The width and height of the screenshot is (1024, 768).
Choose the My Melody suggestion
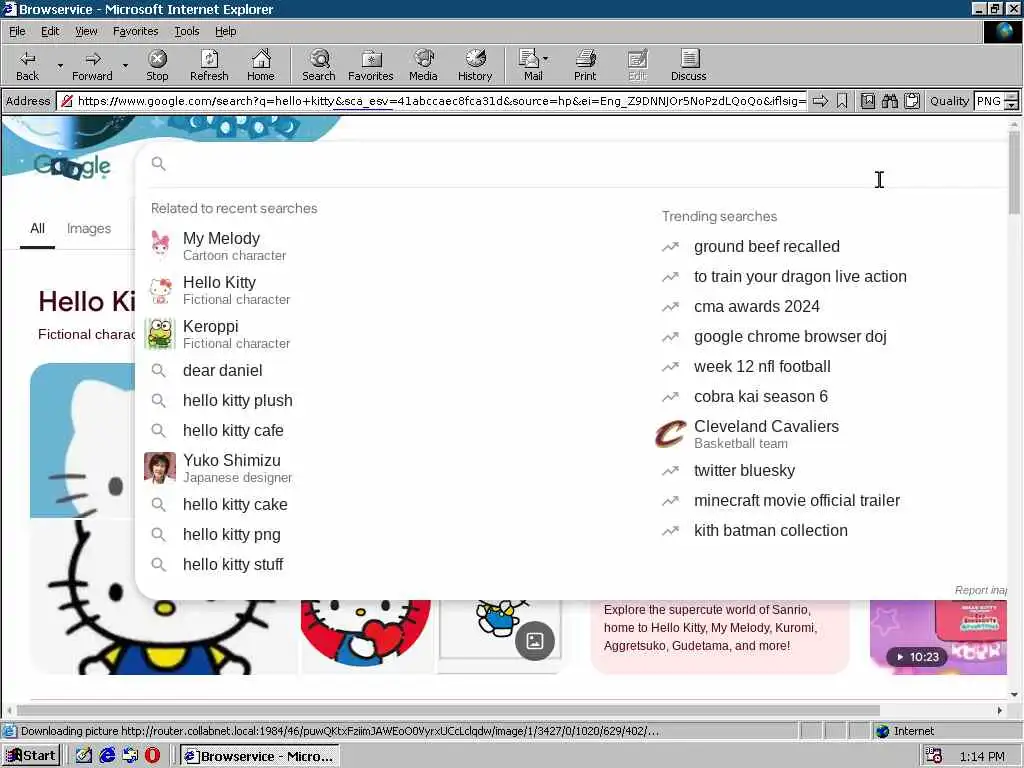392,246
